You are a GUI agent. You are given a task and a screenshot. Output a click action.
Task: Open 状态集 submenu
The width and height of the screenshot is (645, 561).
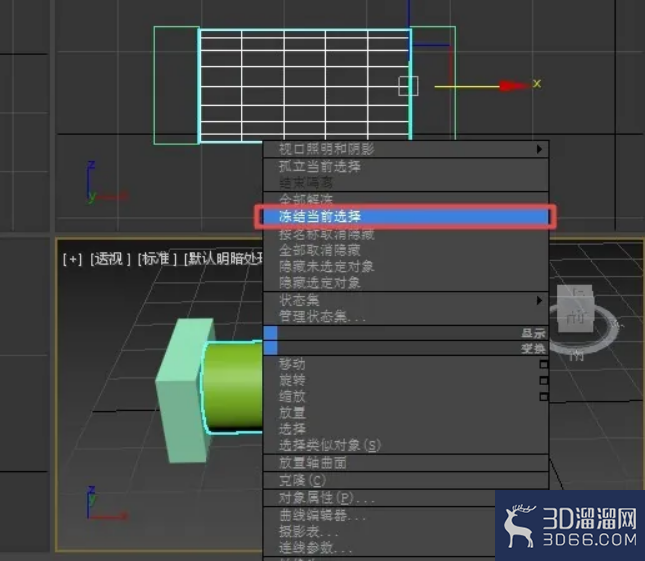(x=406, y=300)
